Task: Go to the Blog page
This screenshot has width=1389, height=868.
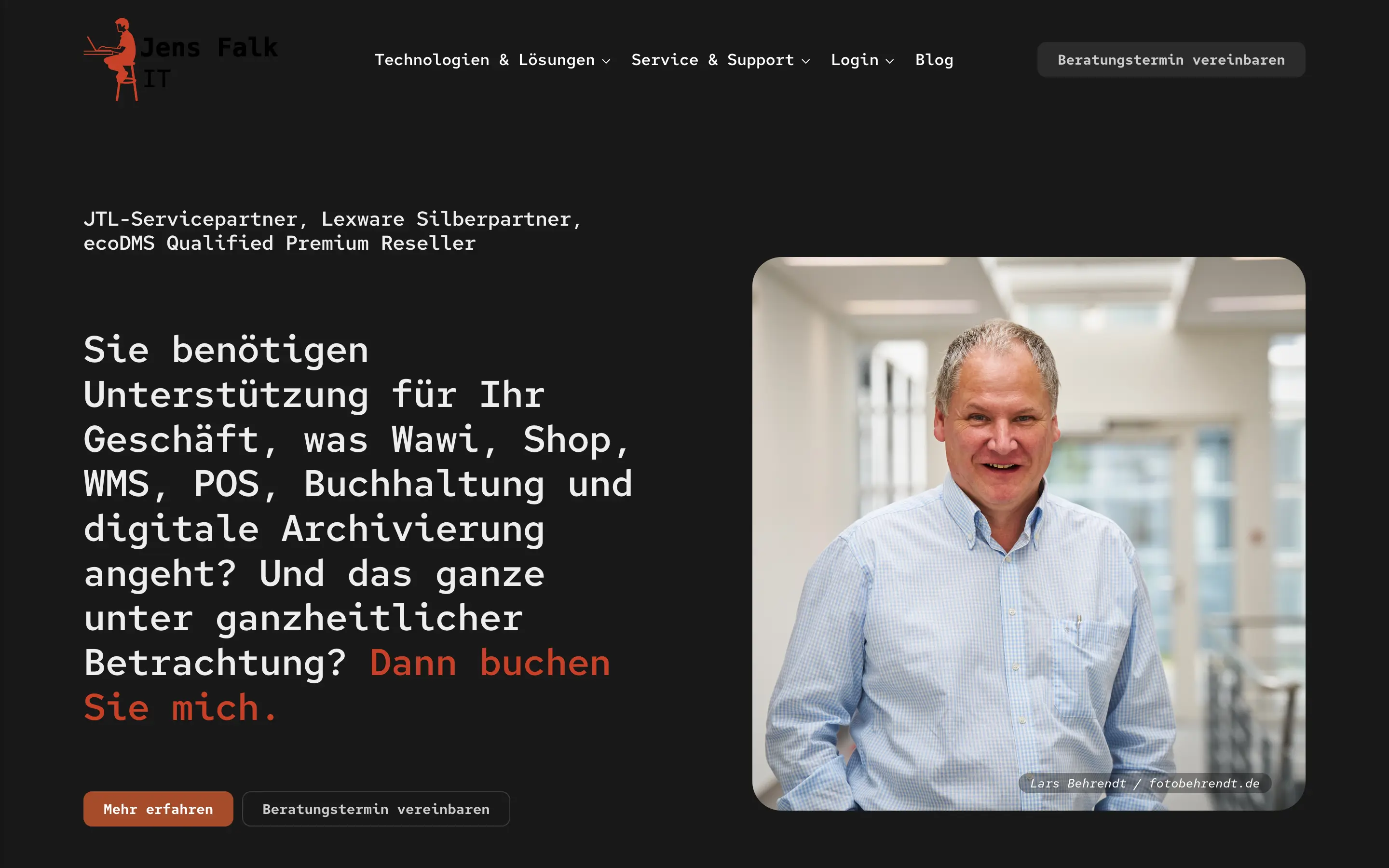Action: point(934,60)
